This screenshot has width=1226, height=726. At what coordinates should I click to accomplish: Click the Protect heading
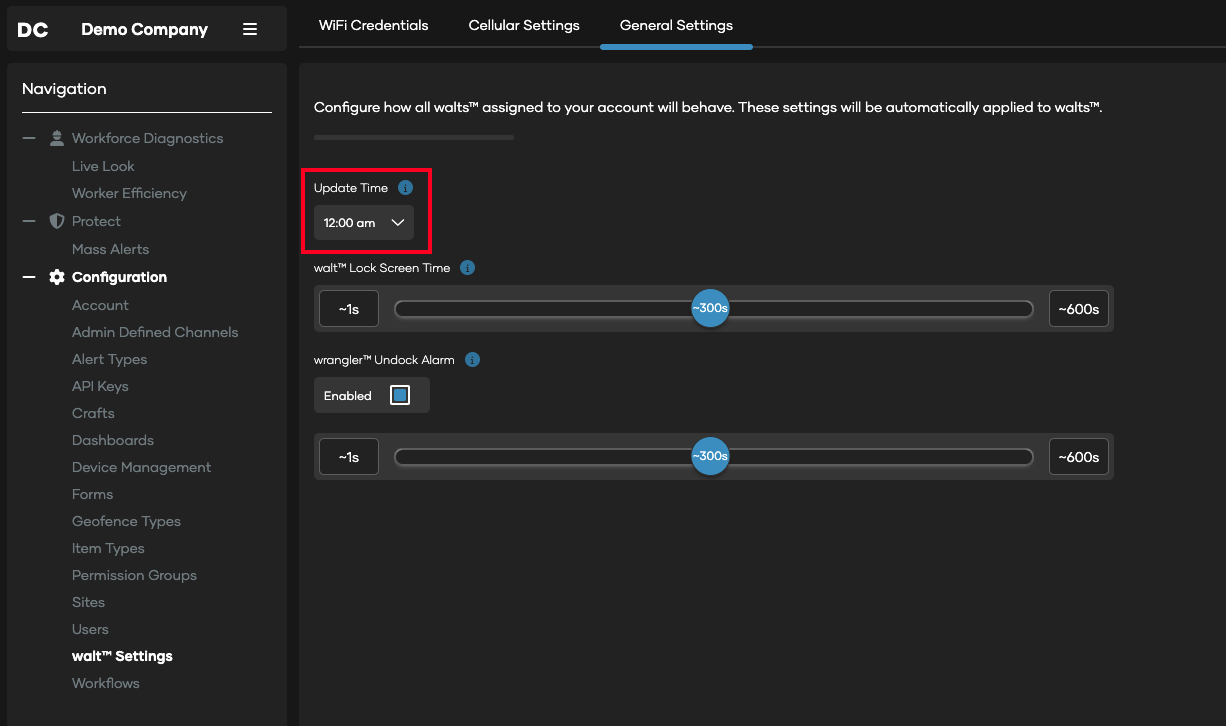(96, 221)
